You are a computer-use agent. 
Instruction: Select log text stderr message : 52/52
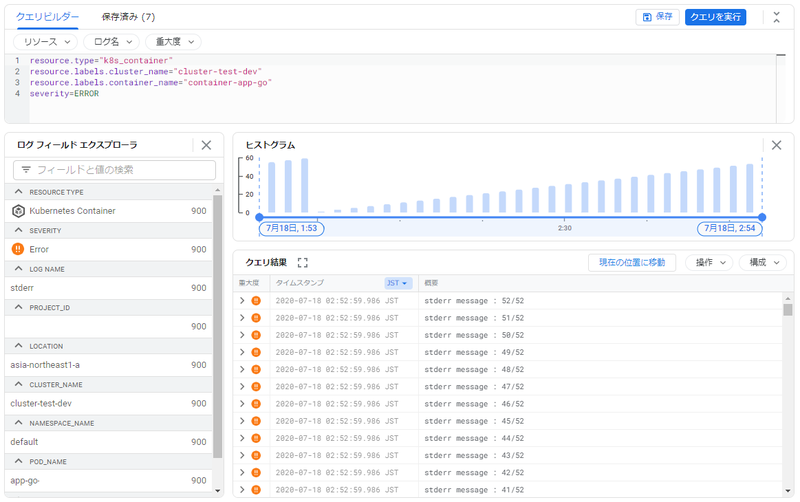coord(474,301)
